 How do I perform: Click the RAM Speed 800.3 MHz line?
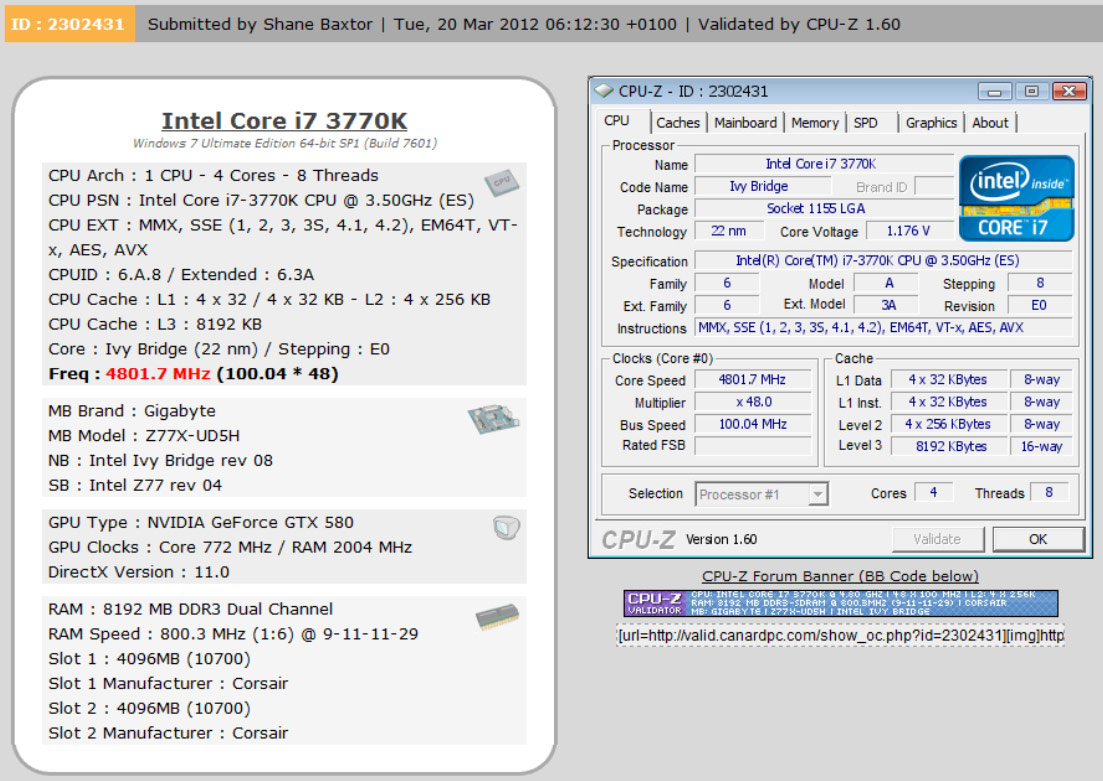coord(234,634)
